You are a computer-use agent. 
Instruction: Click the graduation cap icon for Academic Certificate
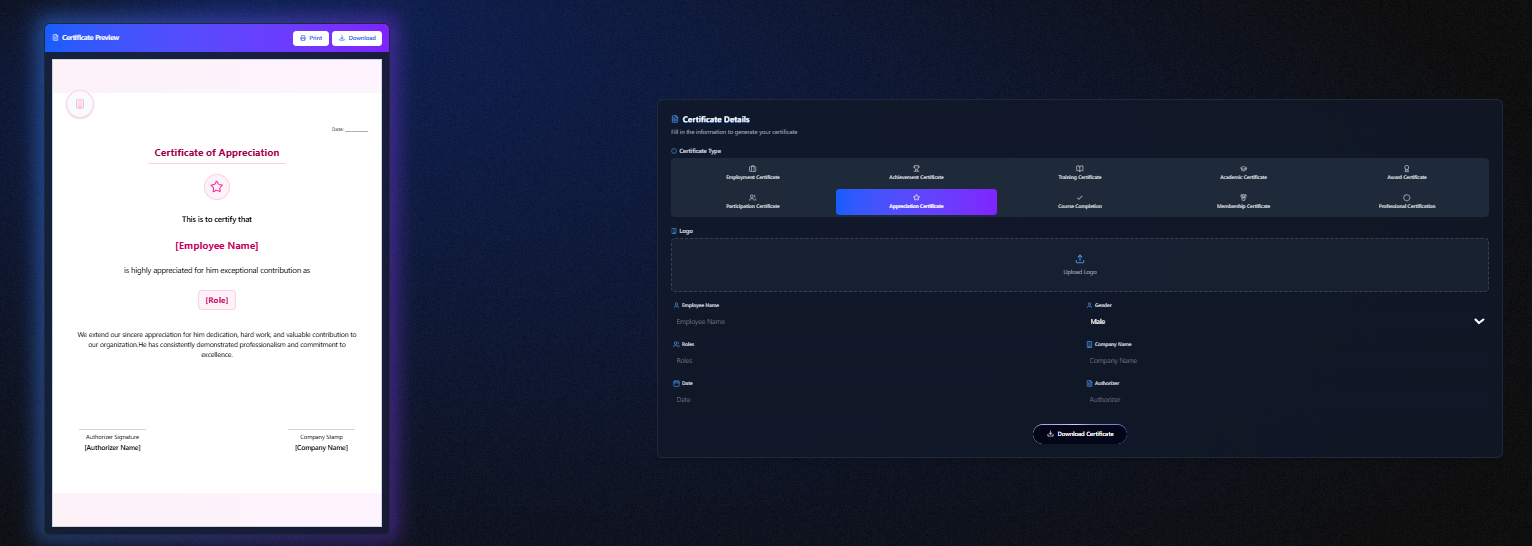pyautogui.click(x=1243, y=168)
